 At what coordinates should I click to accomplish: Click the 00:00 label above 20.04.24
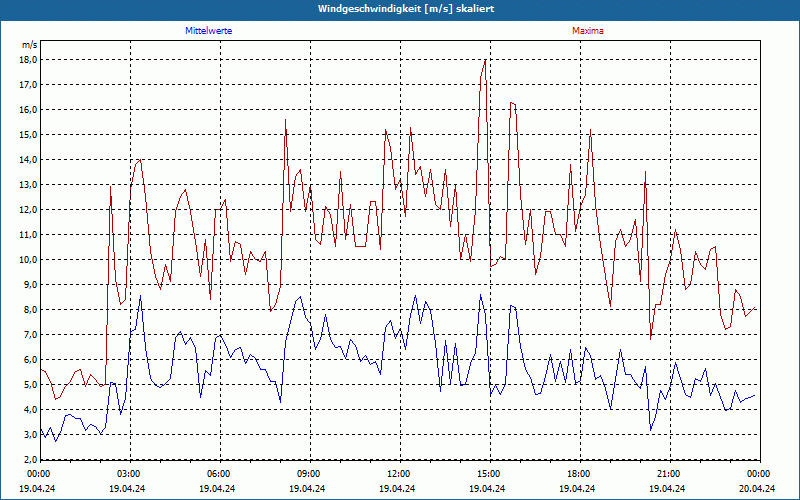click(x=759, y=474)
